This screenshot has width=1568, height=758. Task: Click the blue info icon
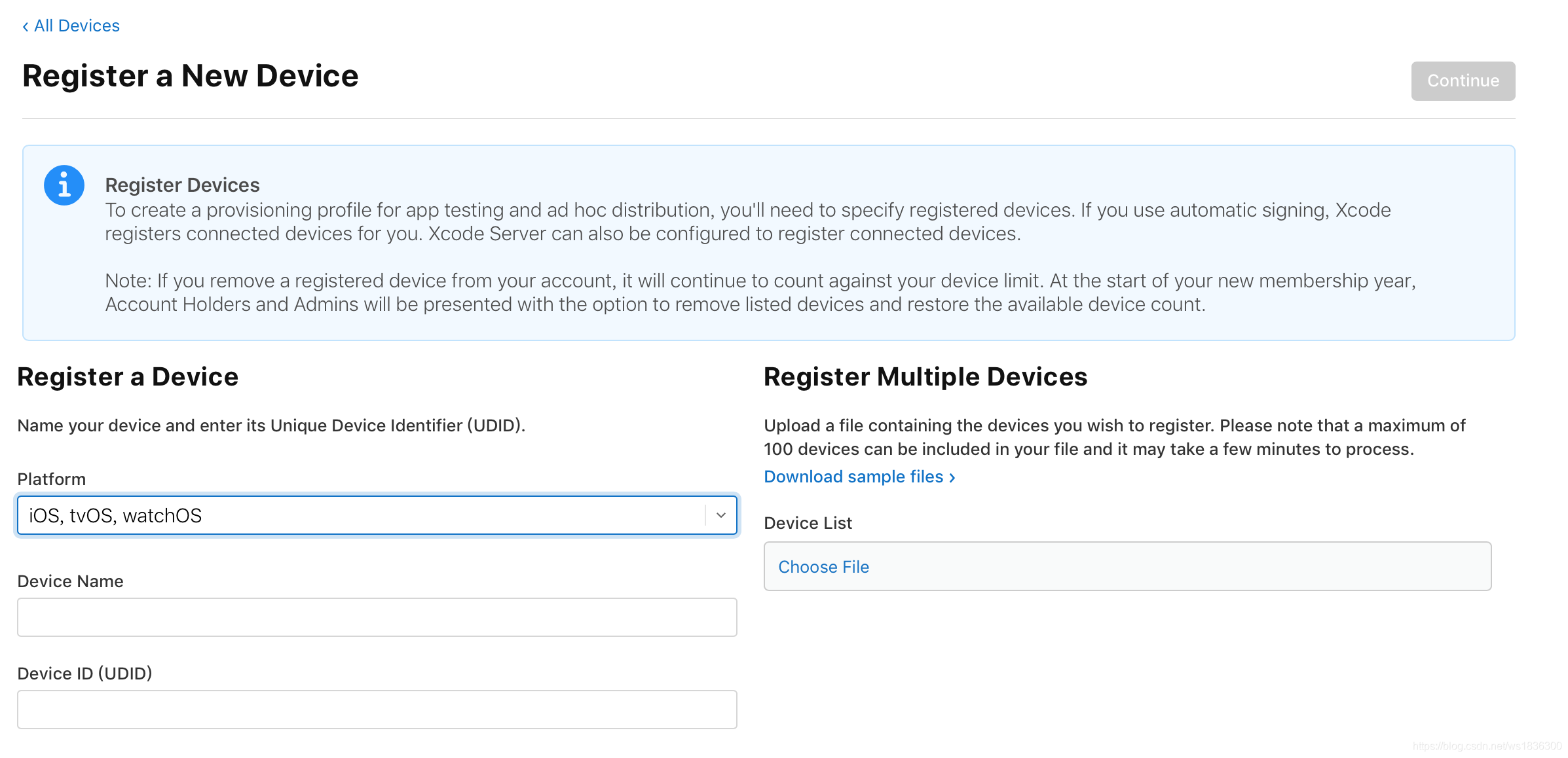pos(64,185)
